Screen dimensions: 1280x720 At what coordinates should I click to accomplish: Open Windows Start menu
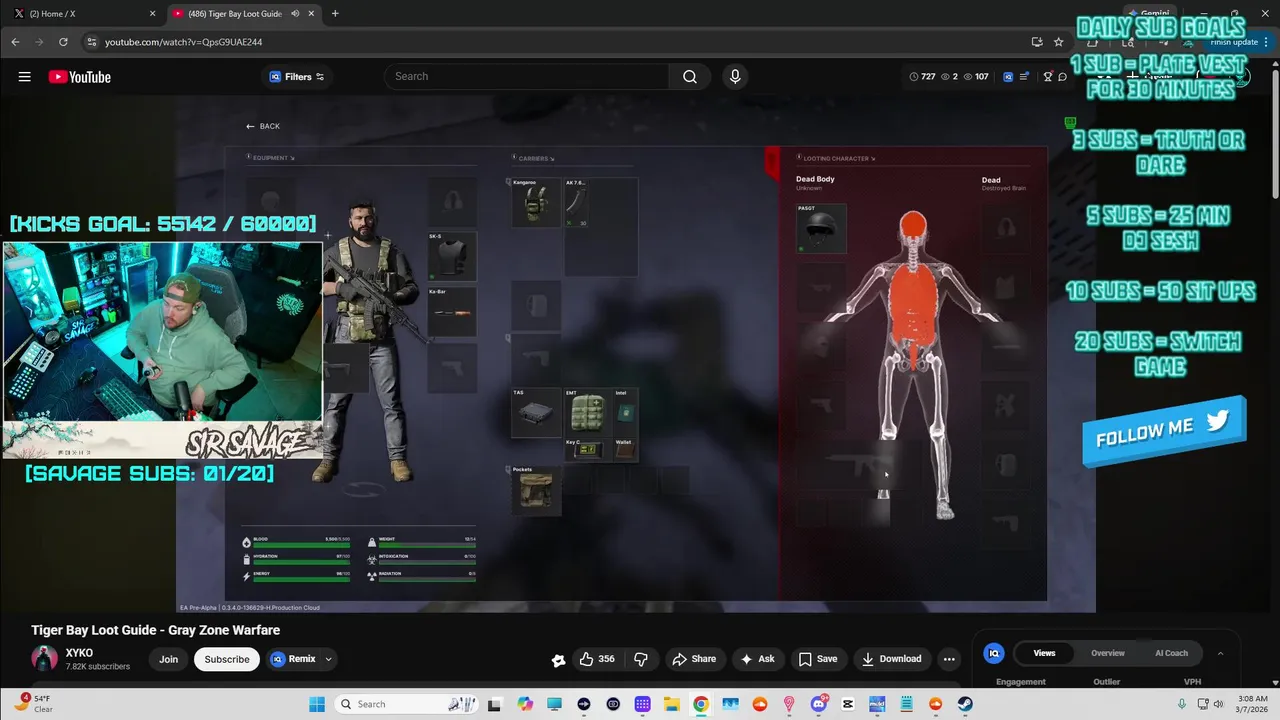(x=317, y=704)
